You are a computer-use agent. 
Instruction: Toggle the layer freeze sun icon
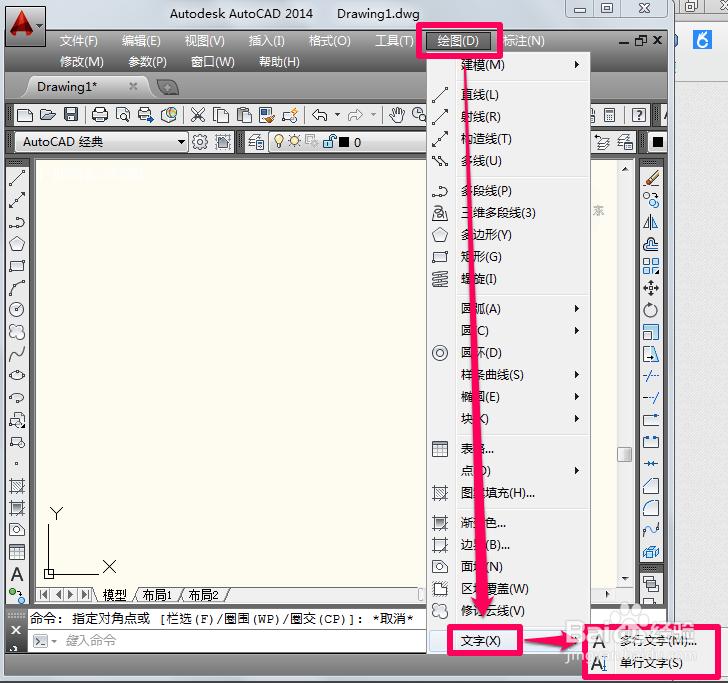(x=294, y=141)
